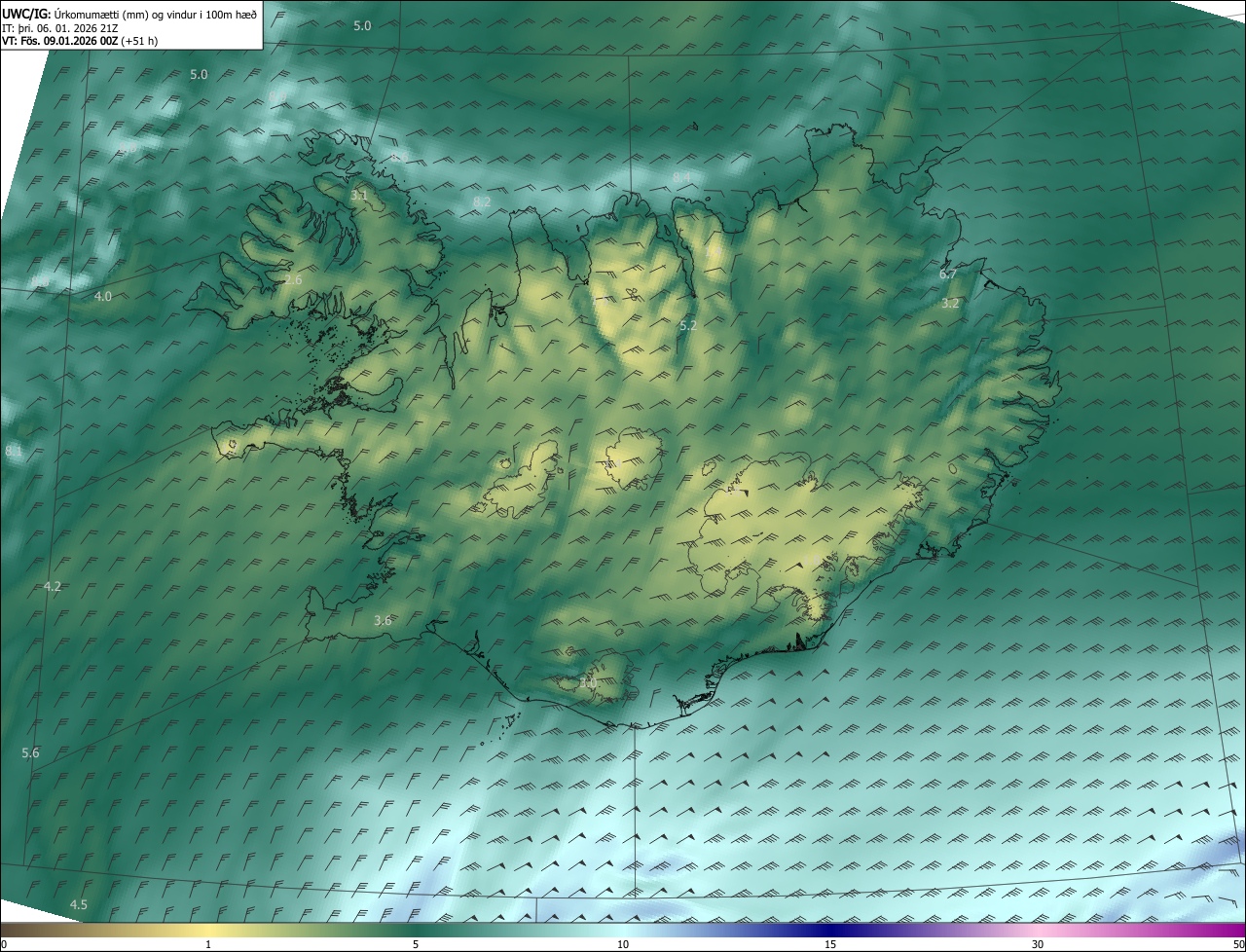Screen dimensions: 1246x952
Task: Click the 5.6 value label on the map
Action: coord(30,752)
